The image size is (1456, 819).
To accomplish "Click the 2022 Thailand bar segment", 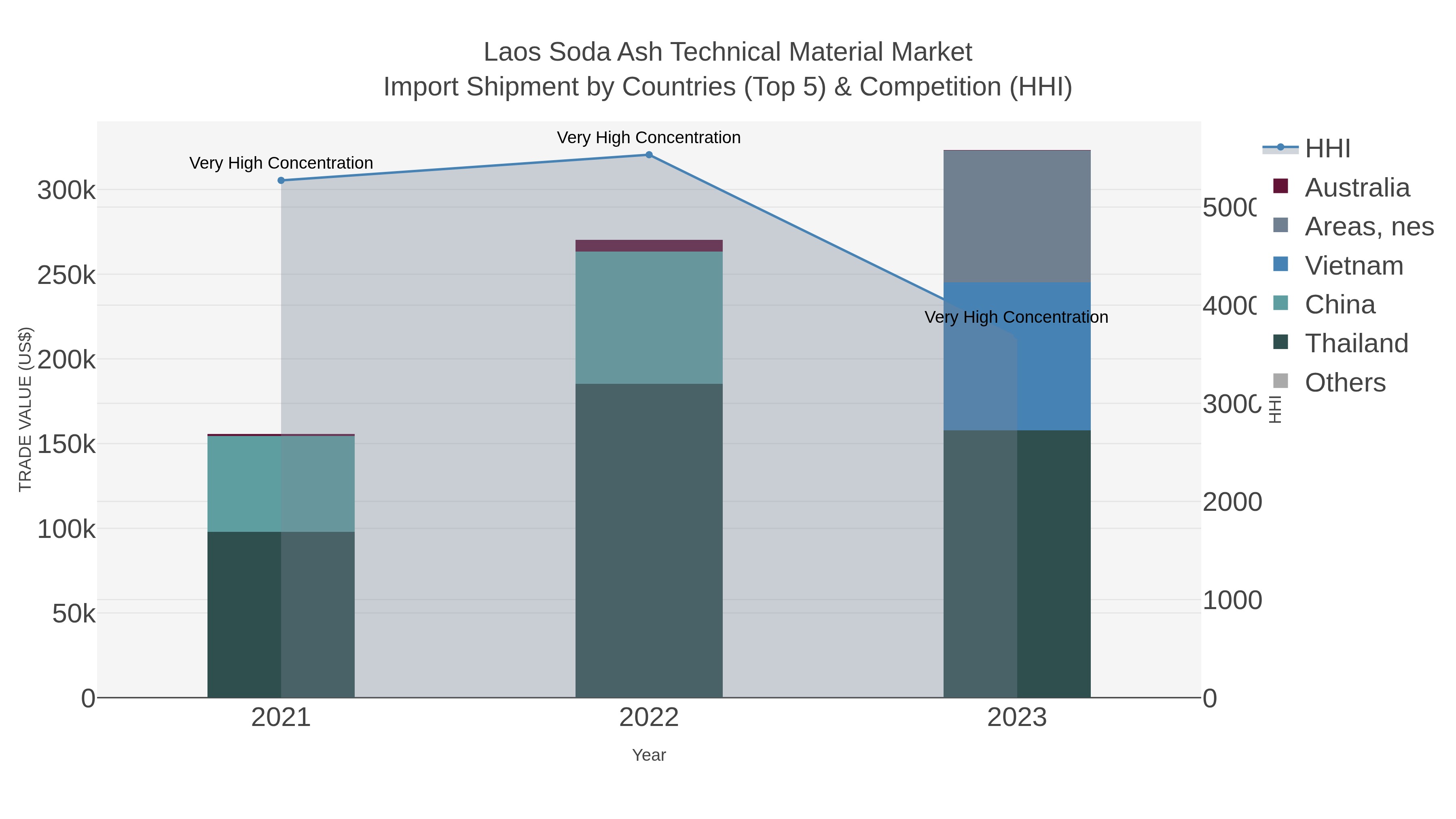I will point(649,541).
